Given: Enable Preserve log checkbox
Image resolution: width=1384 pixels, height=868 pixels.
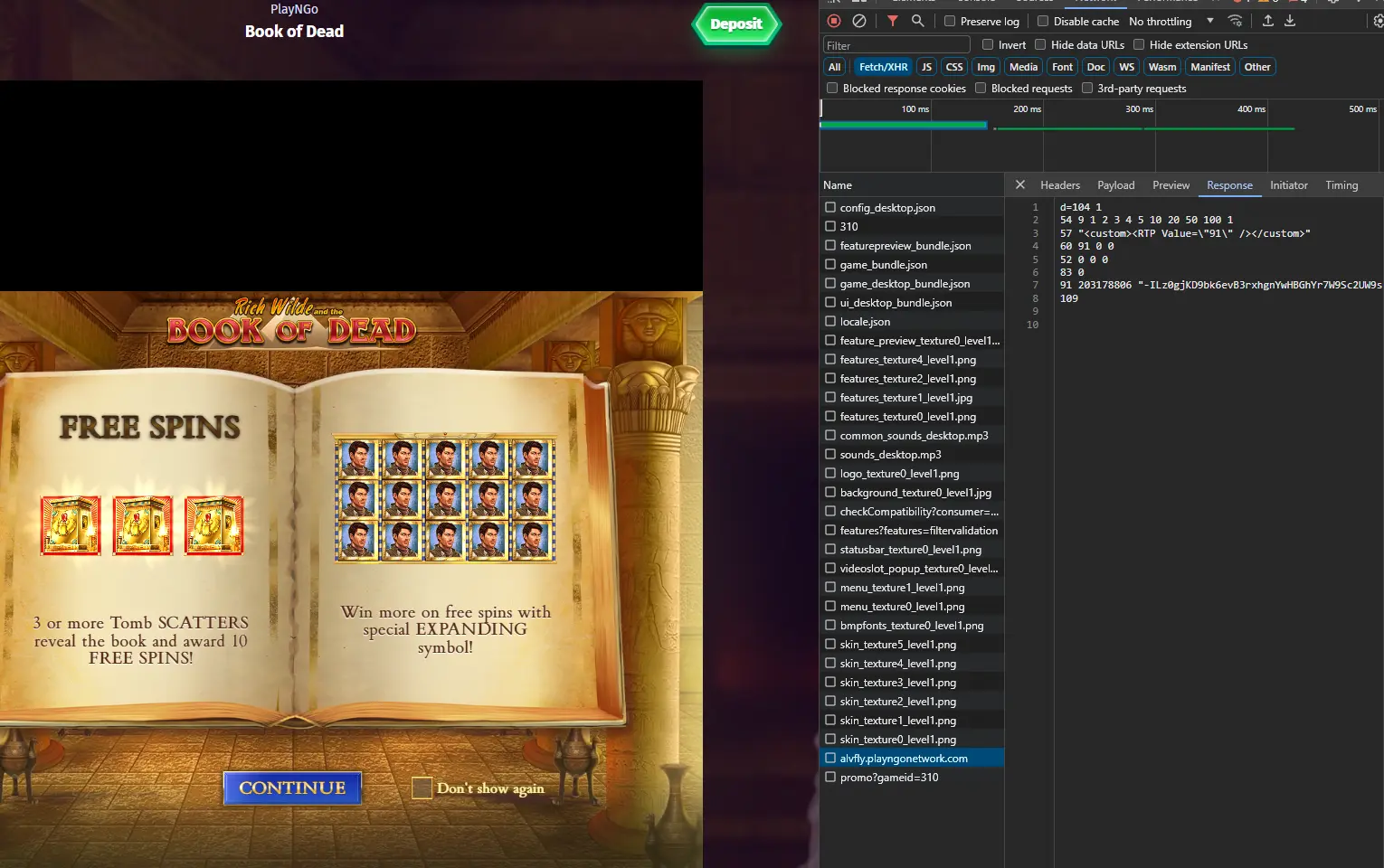Looking at the screenshot, I should pos(950,21).
